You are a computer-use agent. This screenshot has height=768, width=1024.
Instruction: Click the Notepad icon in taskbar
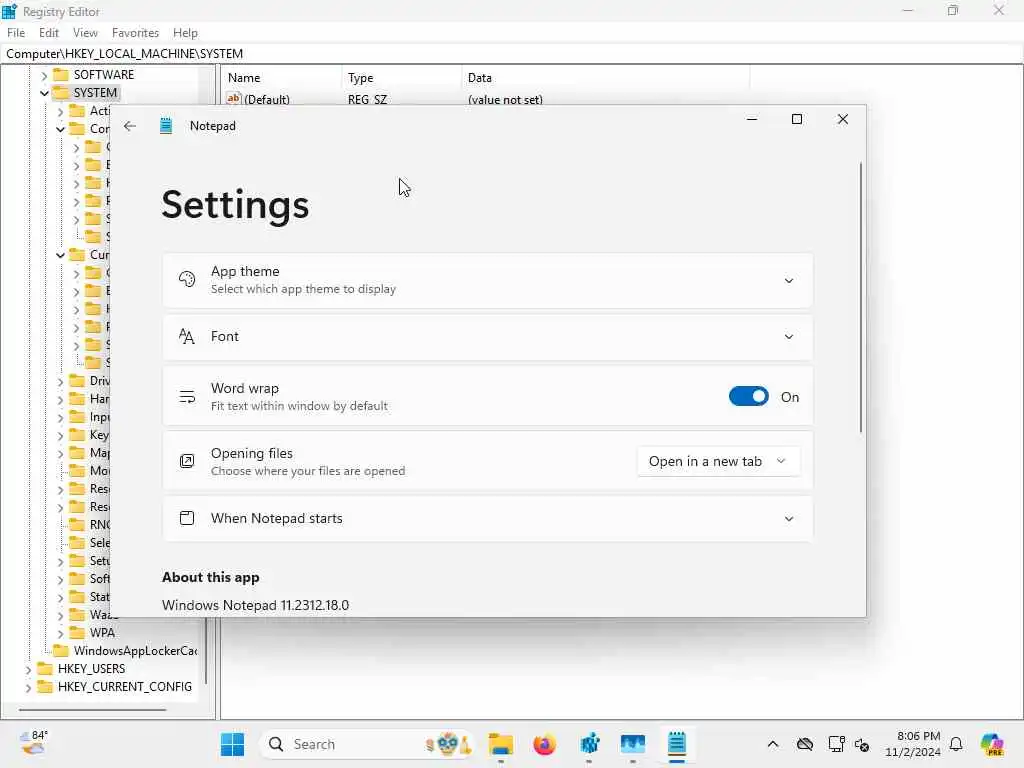click(677, 744)
